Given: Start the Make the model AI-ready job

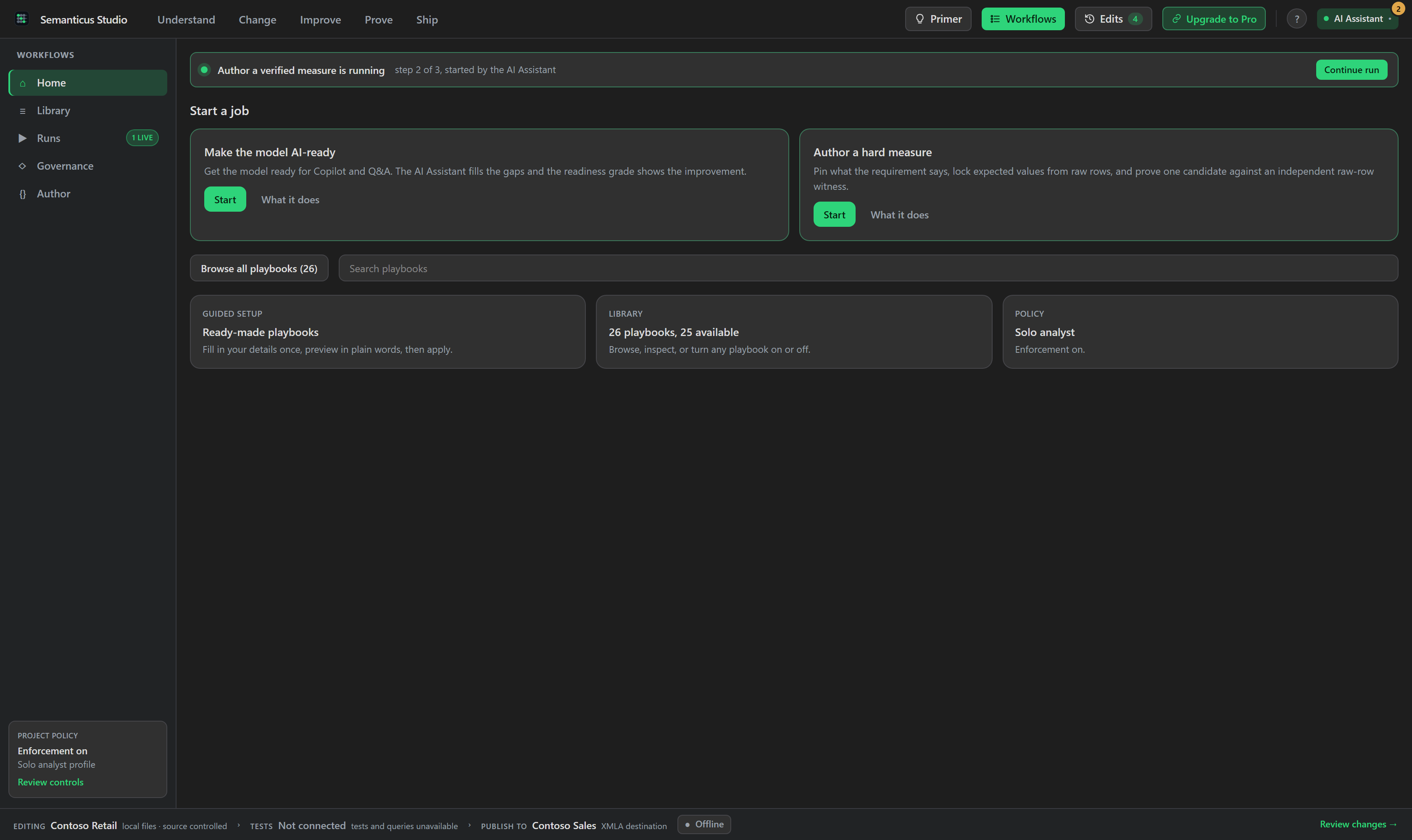Looking at the screenshot, I should pos(225,199).
